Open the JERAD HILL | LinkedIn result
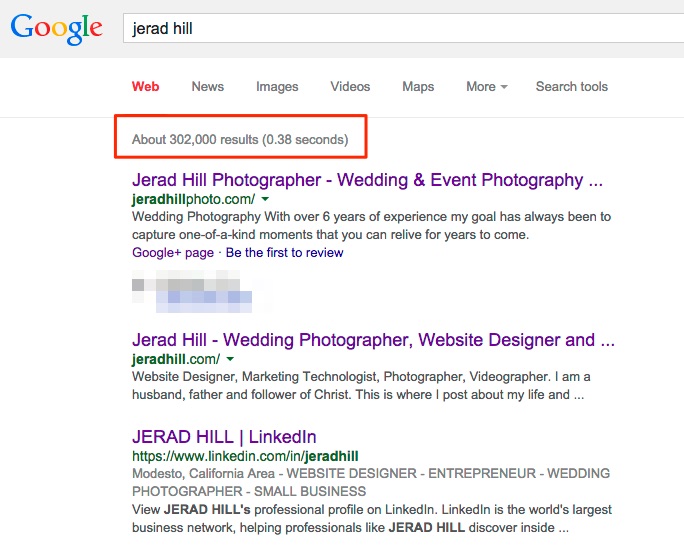This screenshot has height=545, width=684. 224,437
